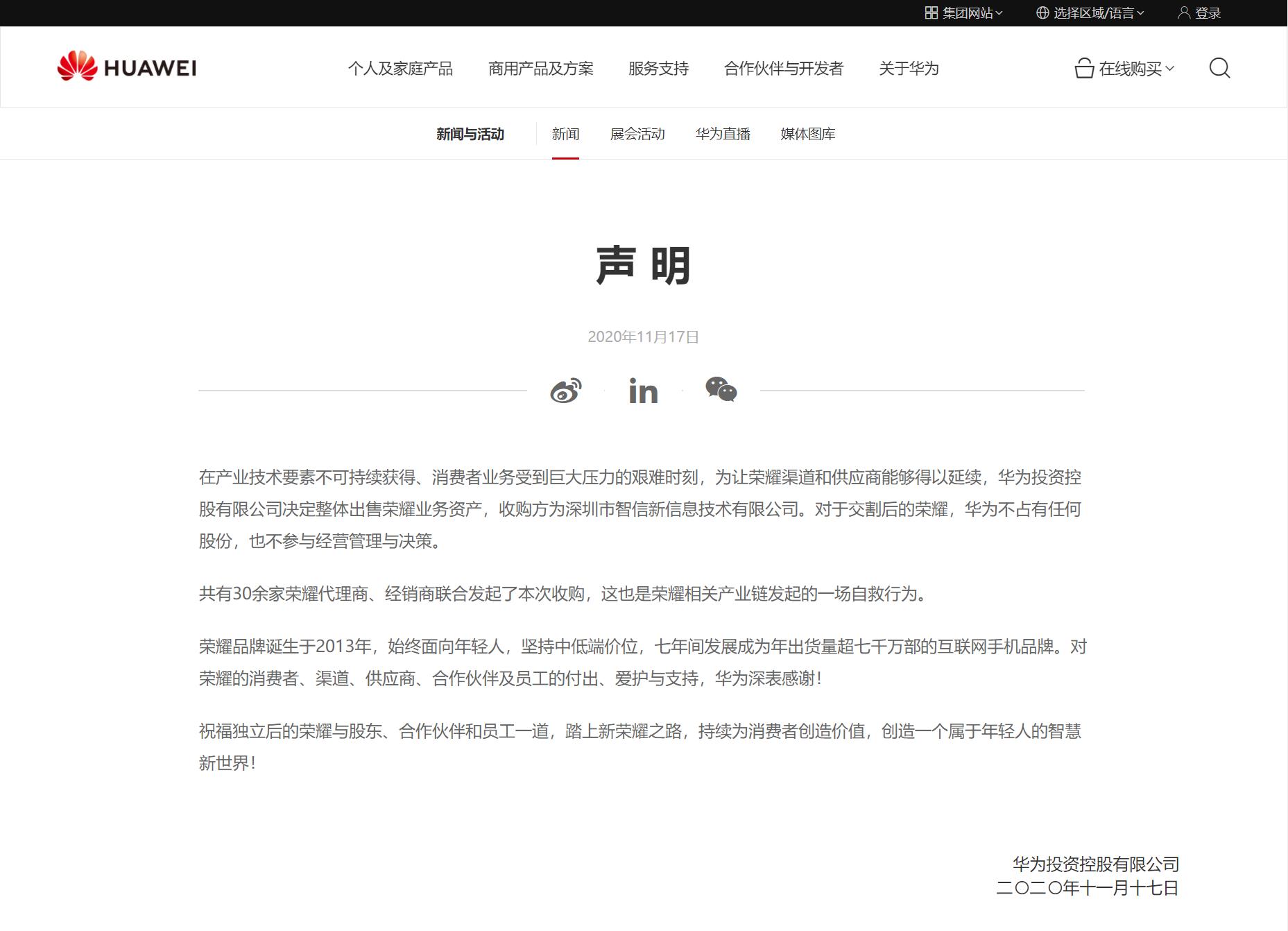
Task: Share the statement on LinkedIn
Action: tap(643, 391)
